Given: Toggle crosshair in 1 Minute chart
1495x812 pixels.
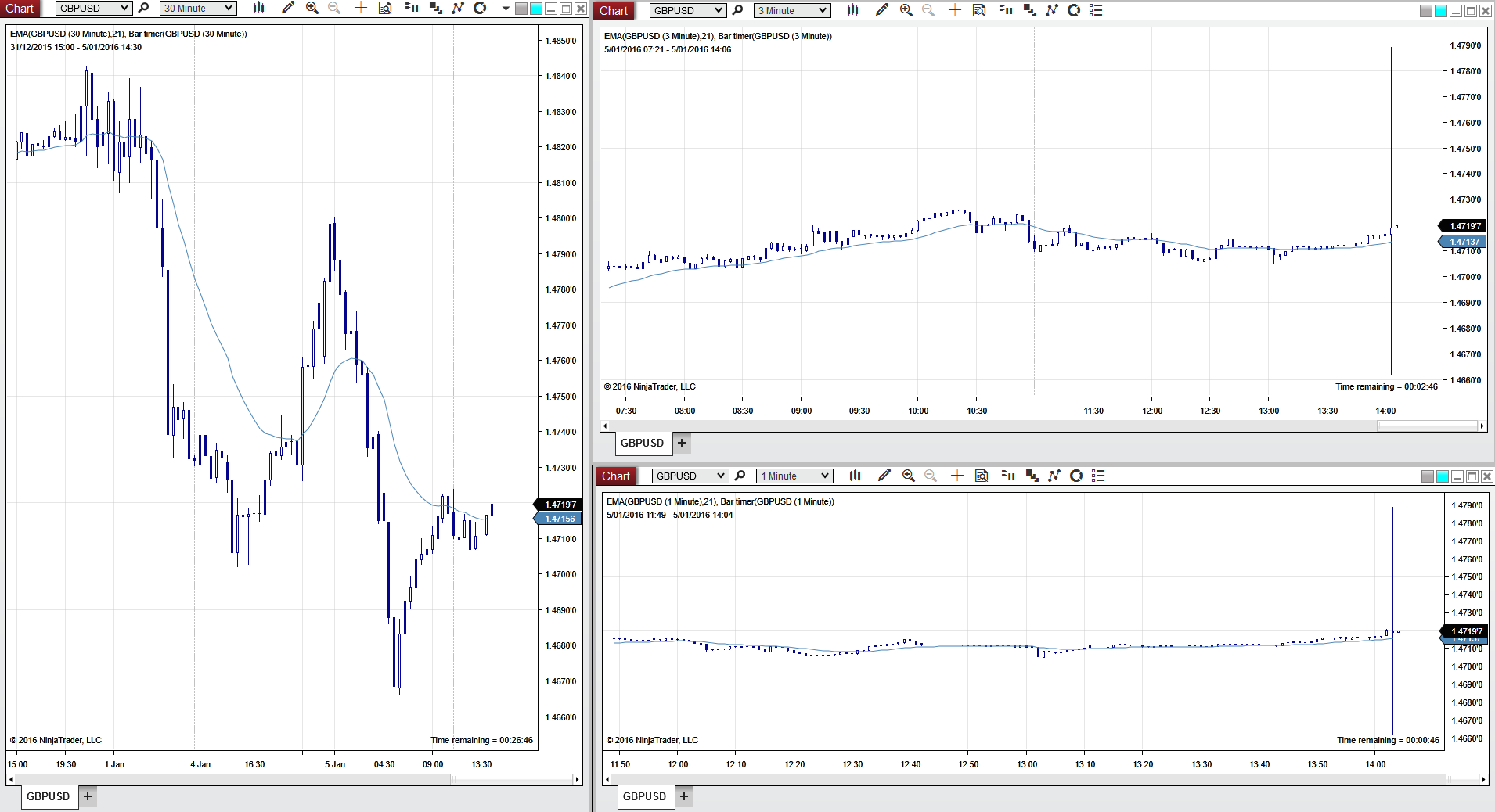Looking at the screenshot, I should [x=957, y=476].
